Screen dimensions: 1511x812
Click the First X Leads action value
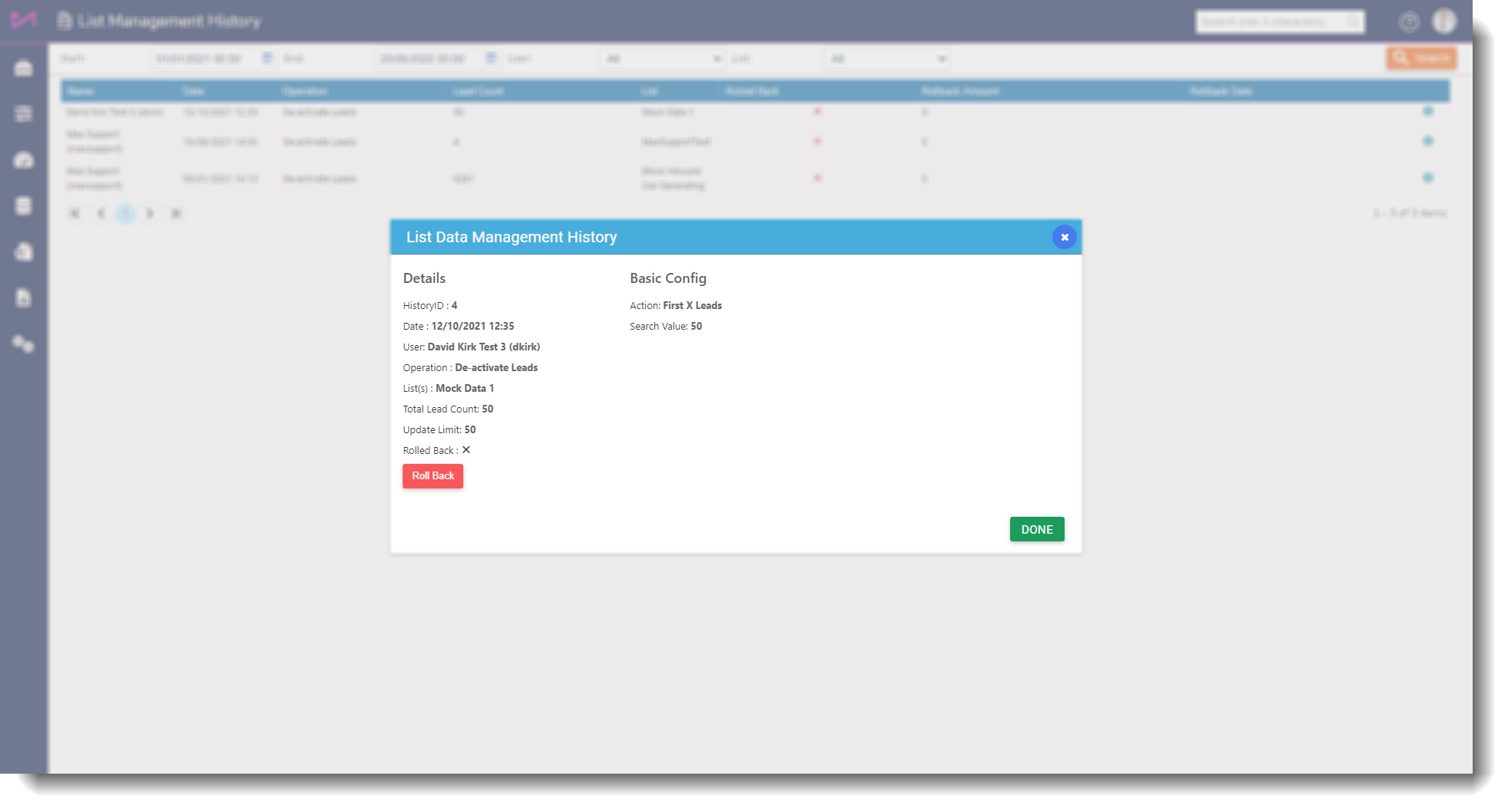tap(693, 305)
